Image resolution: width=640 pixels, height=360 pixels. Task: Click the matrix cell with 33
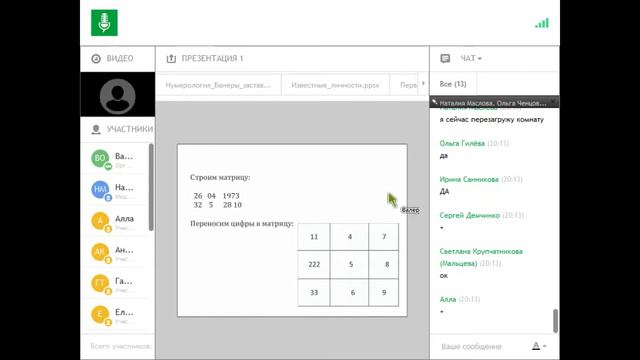click(314, 292)
